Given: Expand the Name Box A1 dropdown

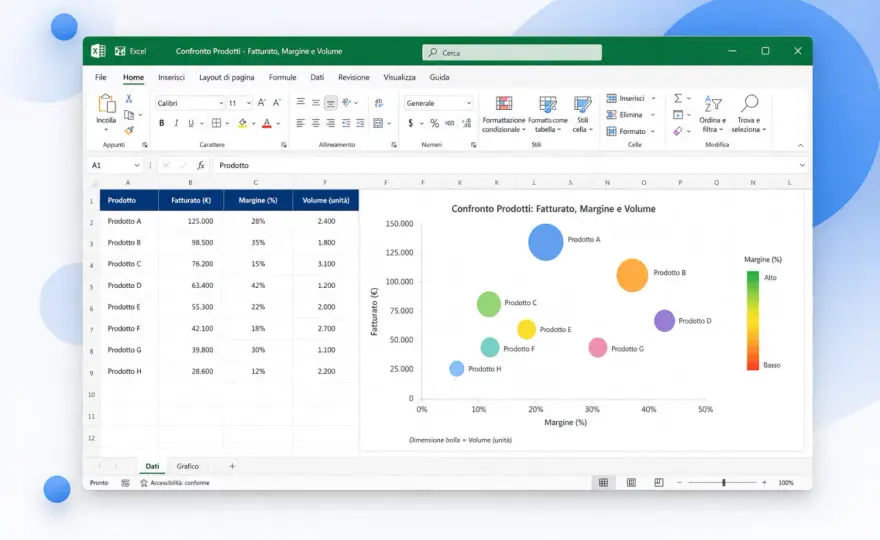Looking at the screenshot, I should [136, 165].
